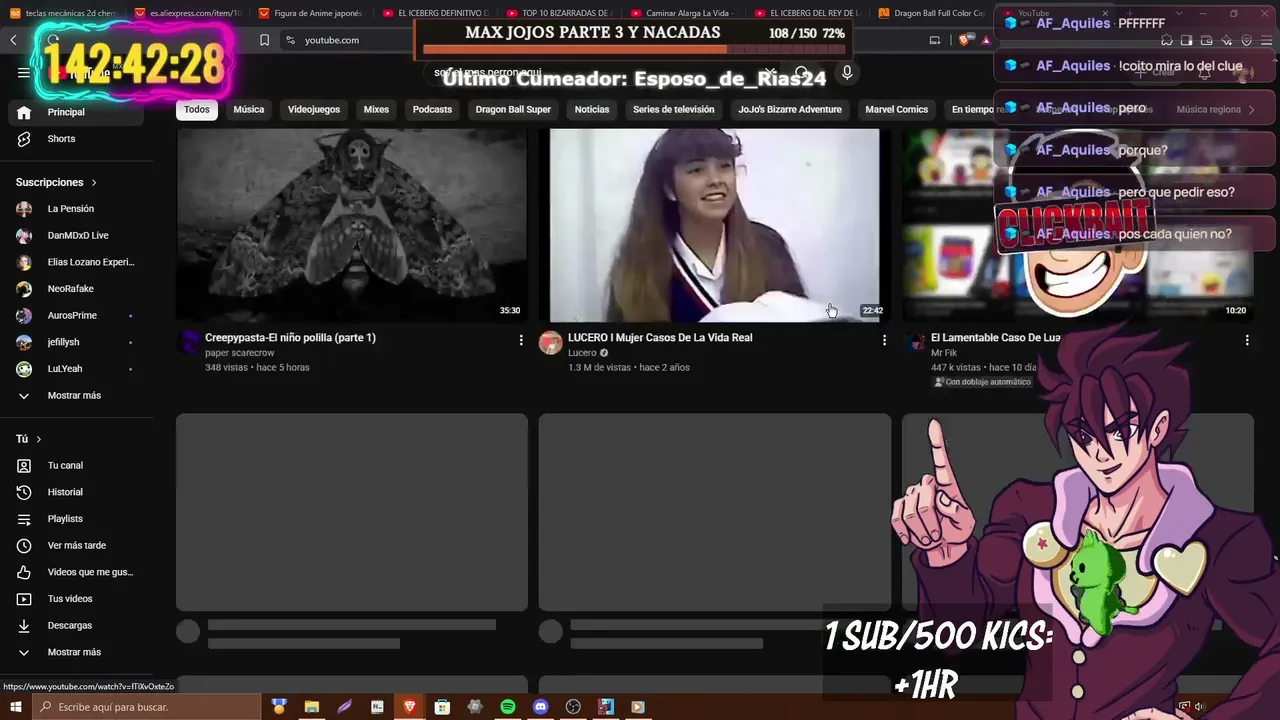Open Discord from the taskbar
This screenshot has height=720, width=1280.
pos(541,707)
